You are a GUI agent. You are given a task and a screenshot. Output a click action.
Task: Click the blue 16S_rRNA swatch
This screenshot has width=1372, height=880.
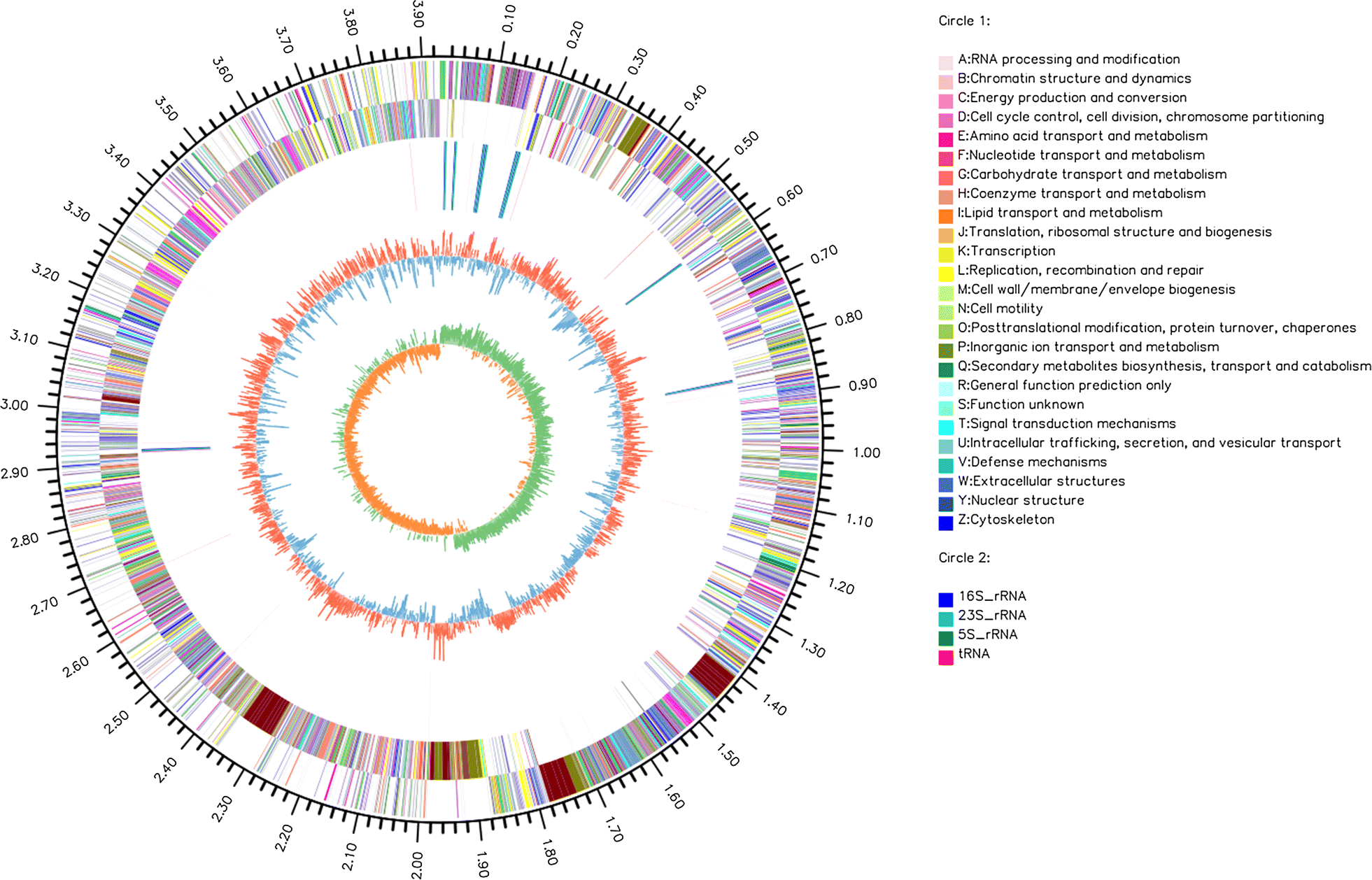pos(945,599)
